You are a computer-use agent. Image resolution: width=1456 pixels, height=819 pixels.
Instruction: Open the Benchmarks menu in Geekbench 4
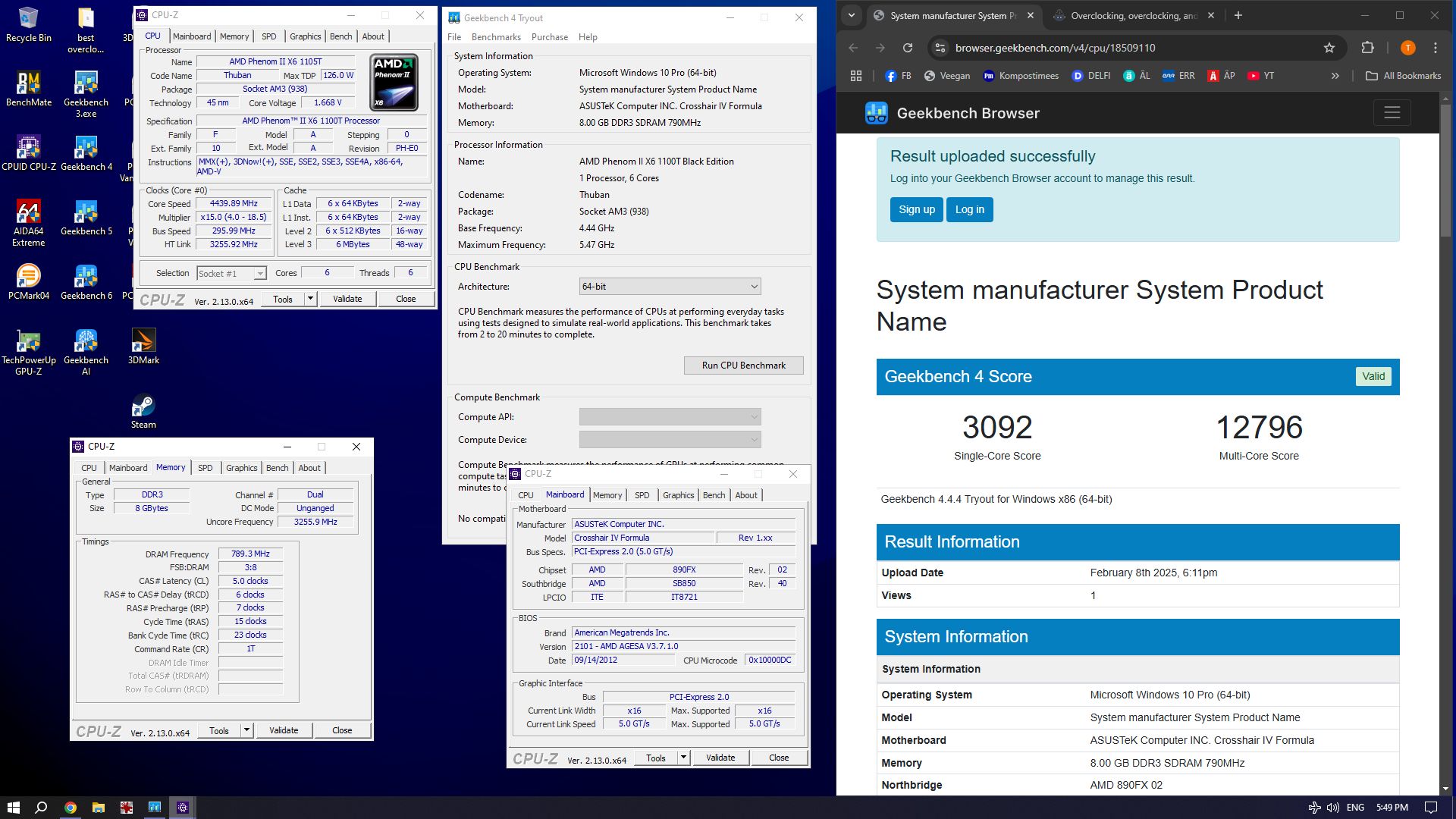point(496,37)
